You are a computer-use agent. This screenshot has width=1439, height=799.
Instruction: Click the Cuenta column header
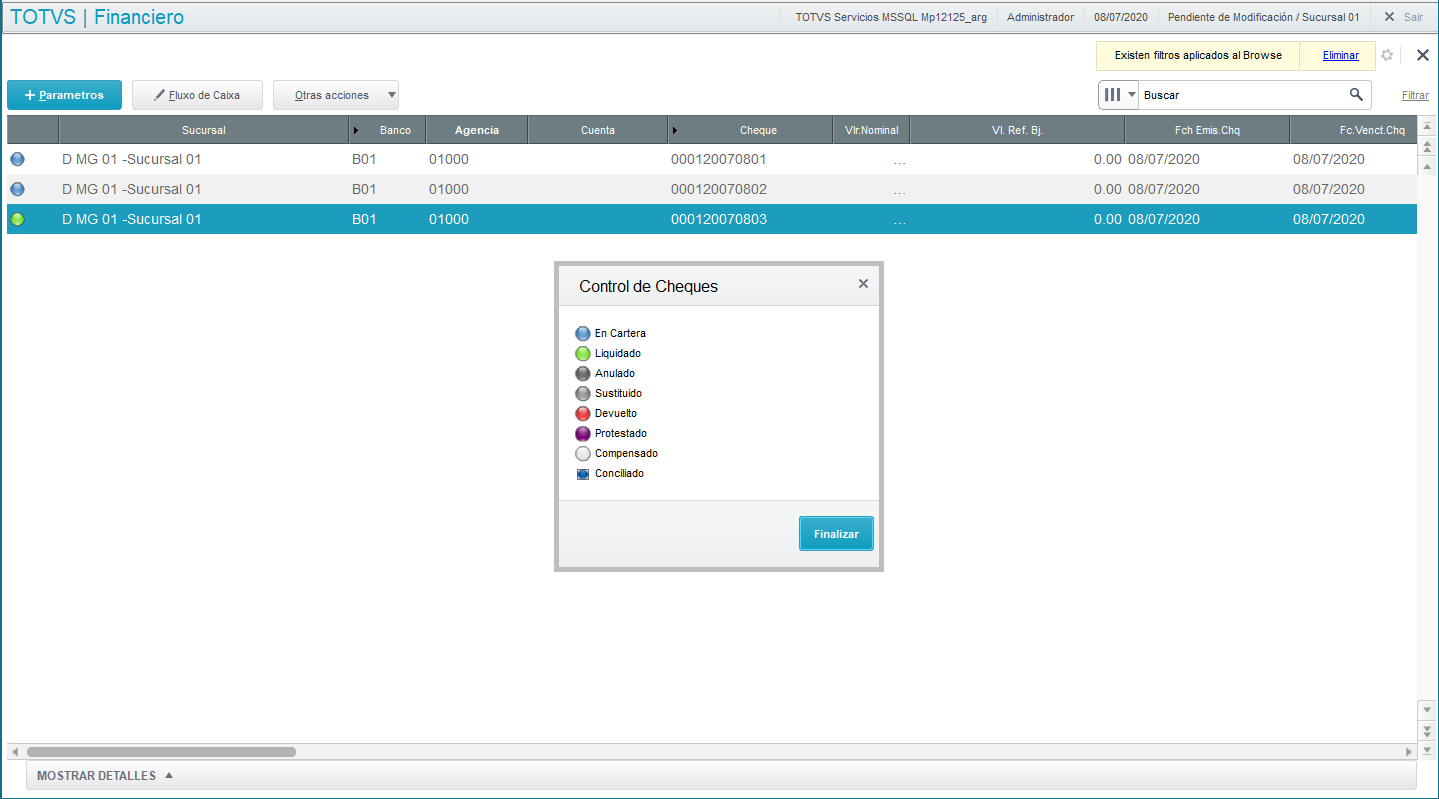(x=598, y=130)
